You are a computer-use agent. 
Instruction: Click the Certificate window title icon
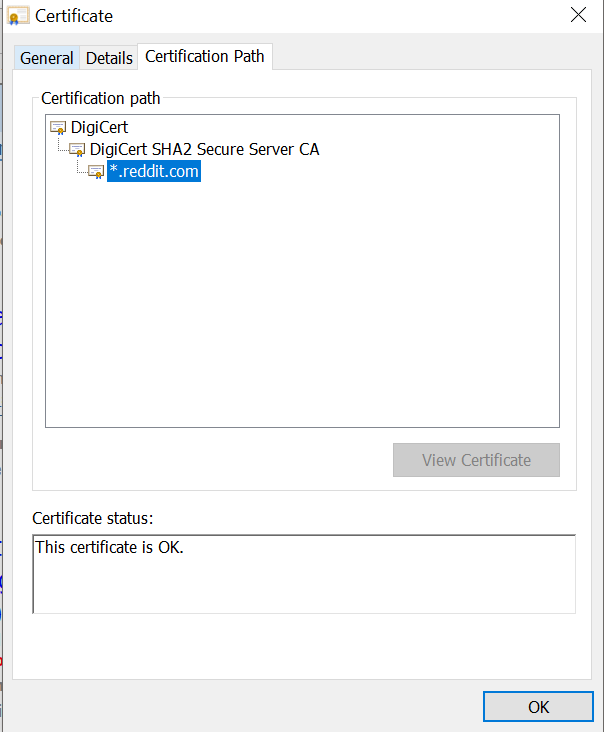(x=18, y=16)
